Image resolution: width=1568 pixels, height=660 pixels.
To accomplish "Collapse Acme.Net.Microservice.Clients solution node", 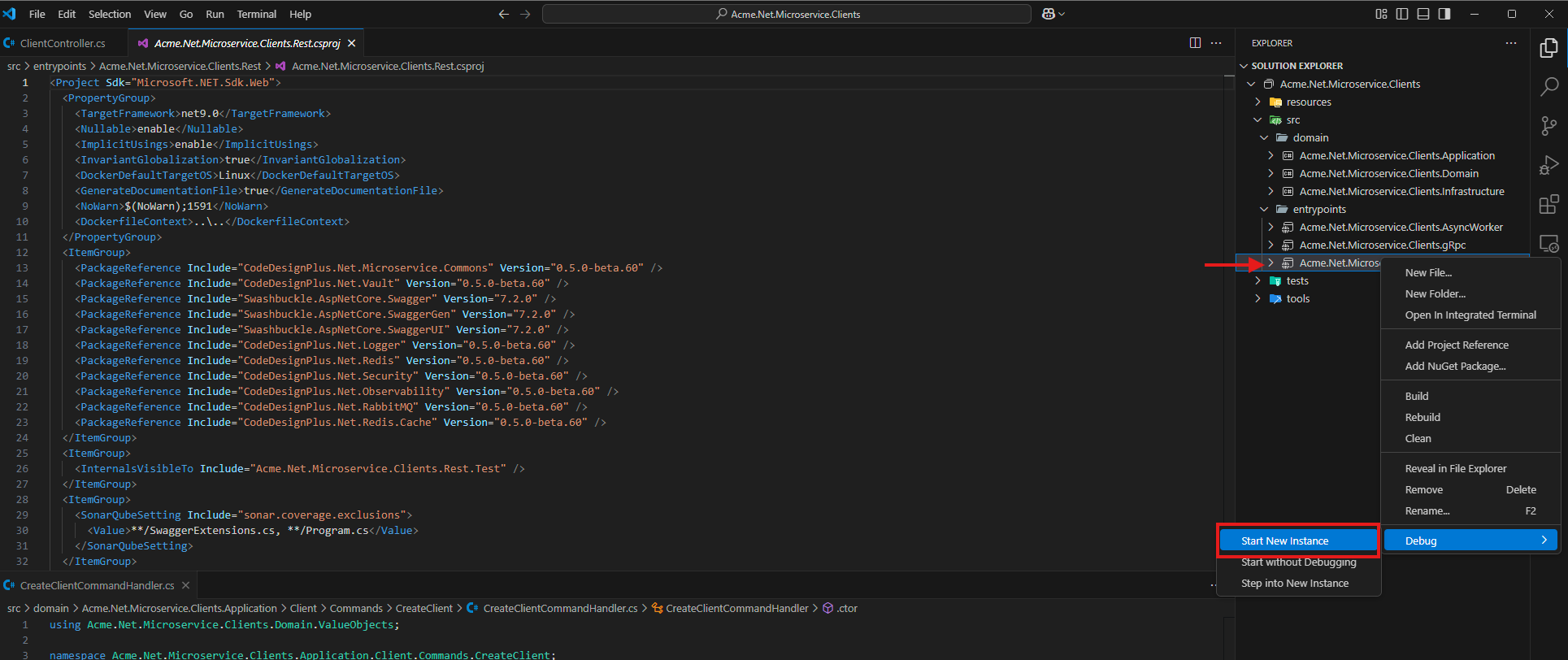I will (1251, 84).
